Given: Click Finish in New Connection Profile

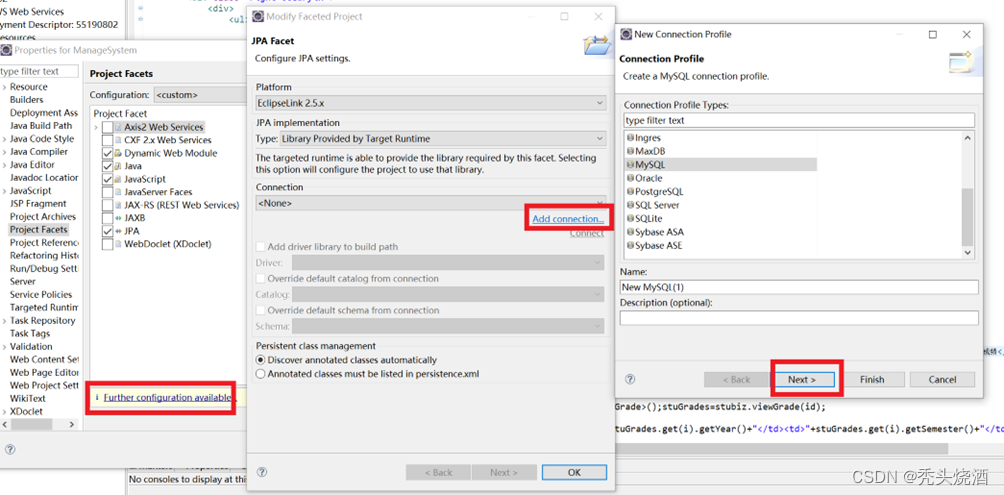Looking at the screenshot, I should (x=872, y=380).
